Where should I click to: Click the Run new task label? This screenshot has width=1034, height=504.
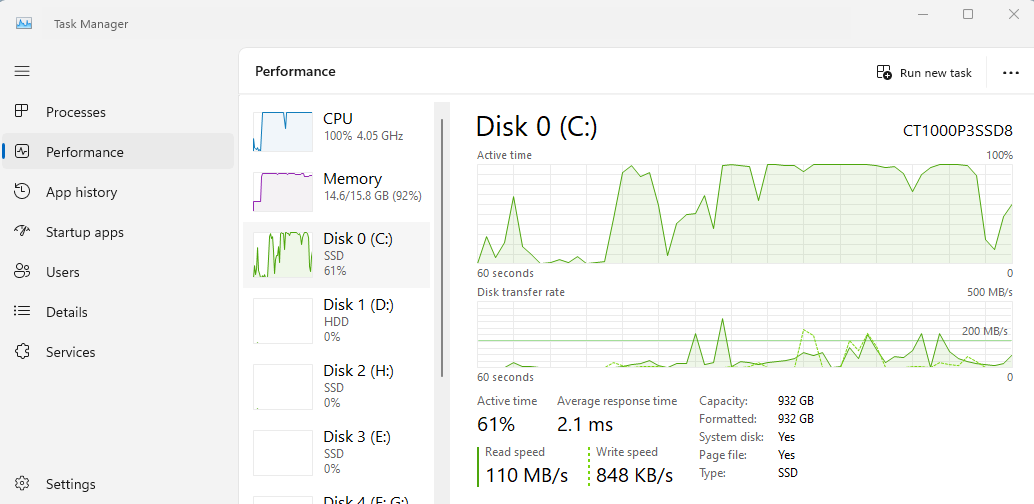point(936,73)
